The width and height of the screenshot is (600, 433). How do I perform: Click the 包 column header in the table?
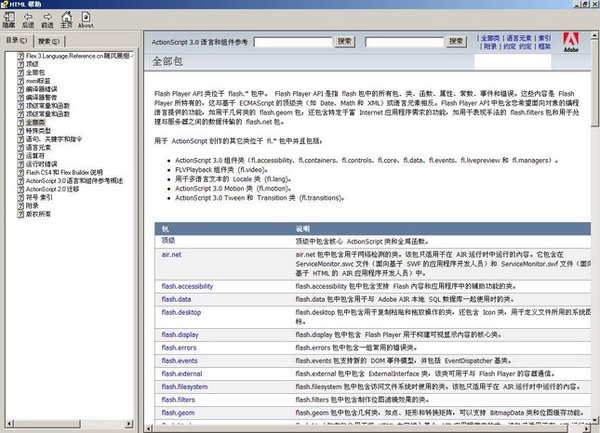pos(165,229)
